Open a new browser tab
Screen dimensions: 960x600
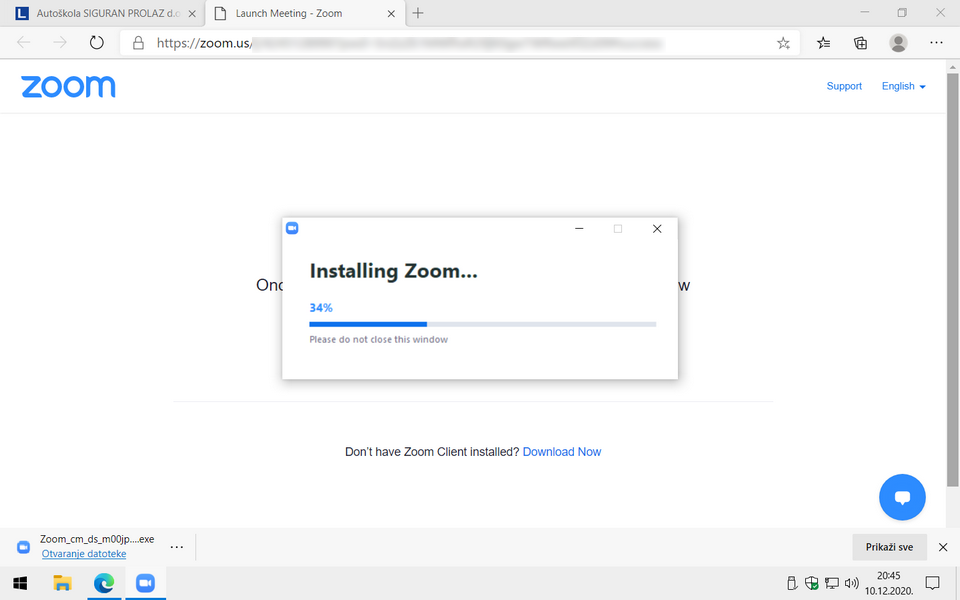[x=418, y=13]
